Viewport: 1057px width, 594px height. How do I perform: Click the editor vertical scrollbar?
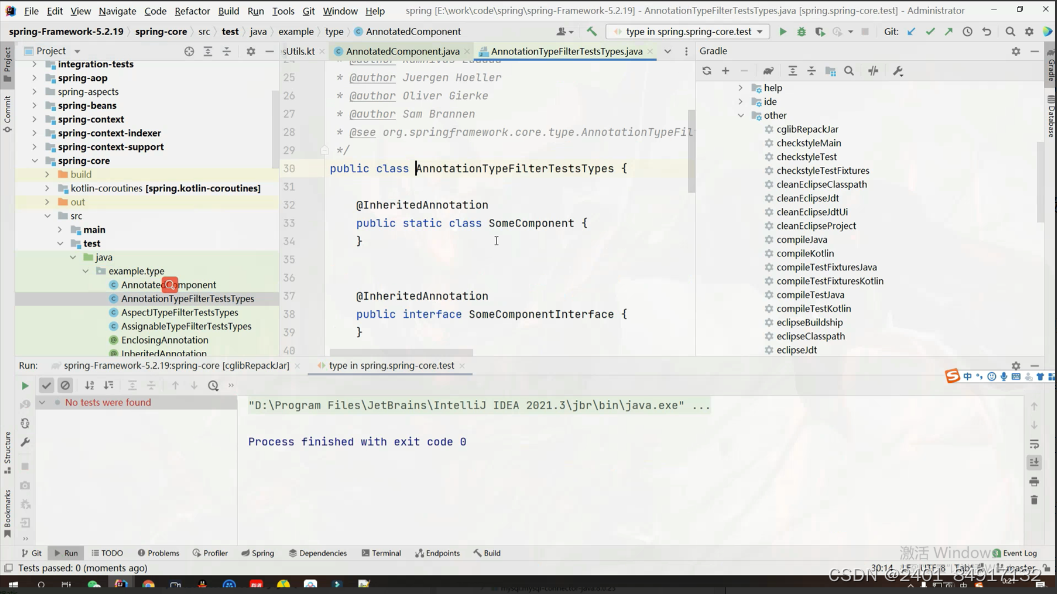pos(691,152)
